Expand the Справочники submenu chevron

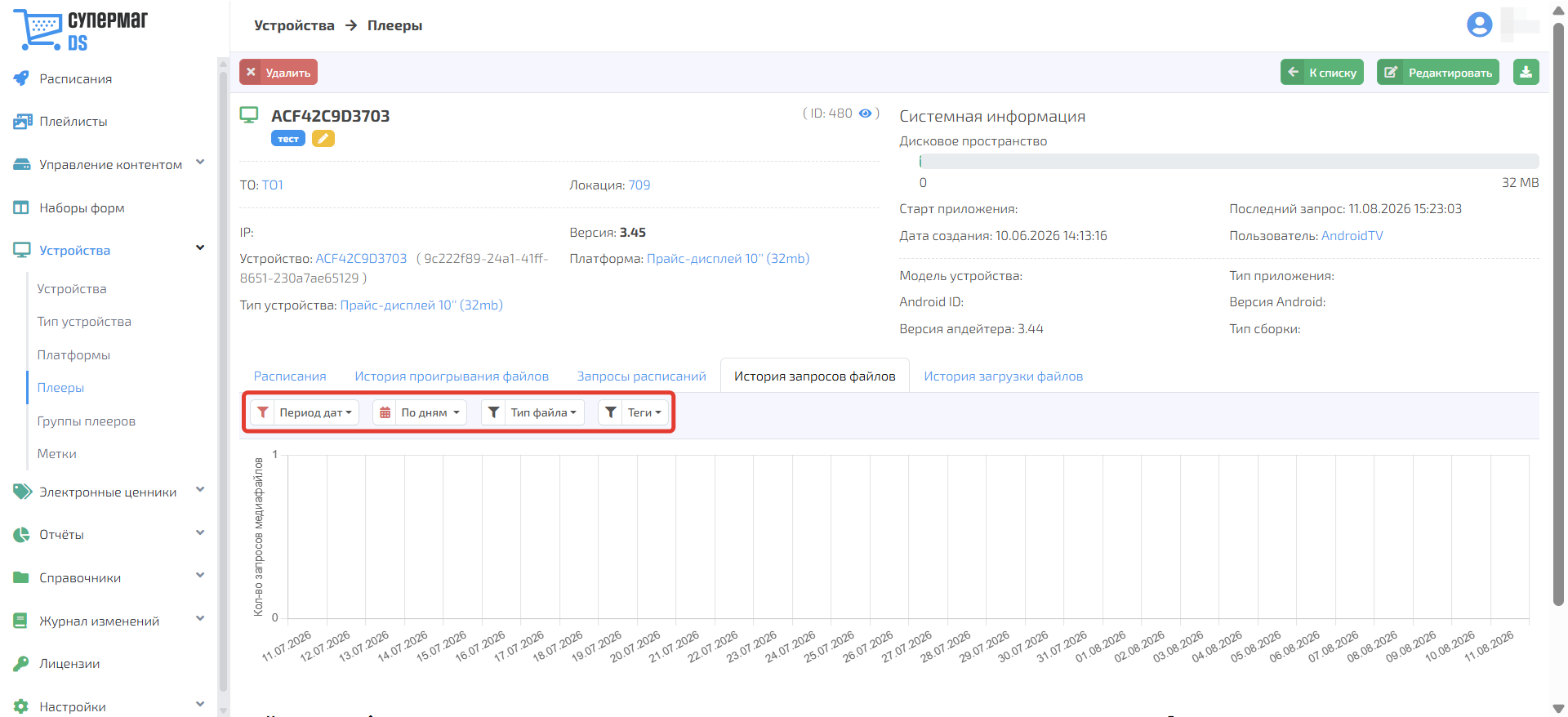200,576
